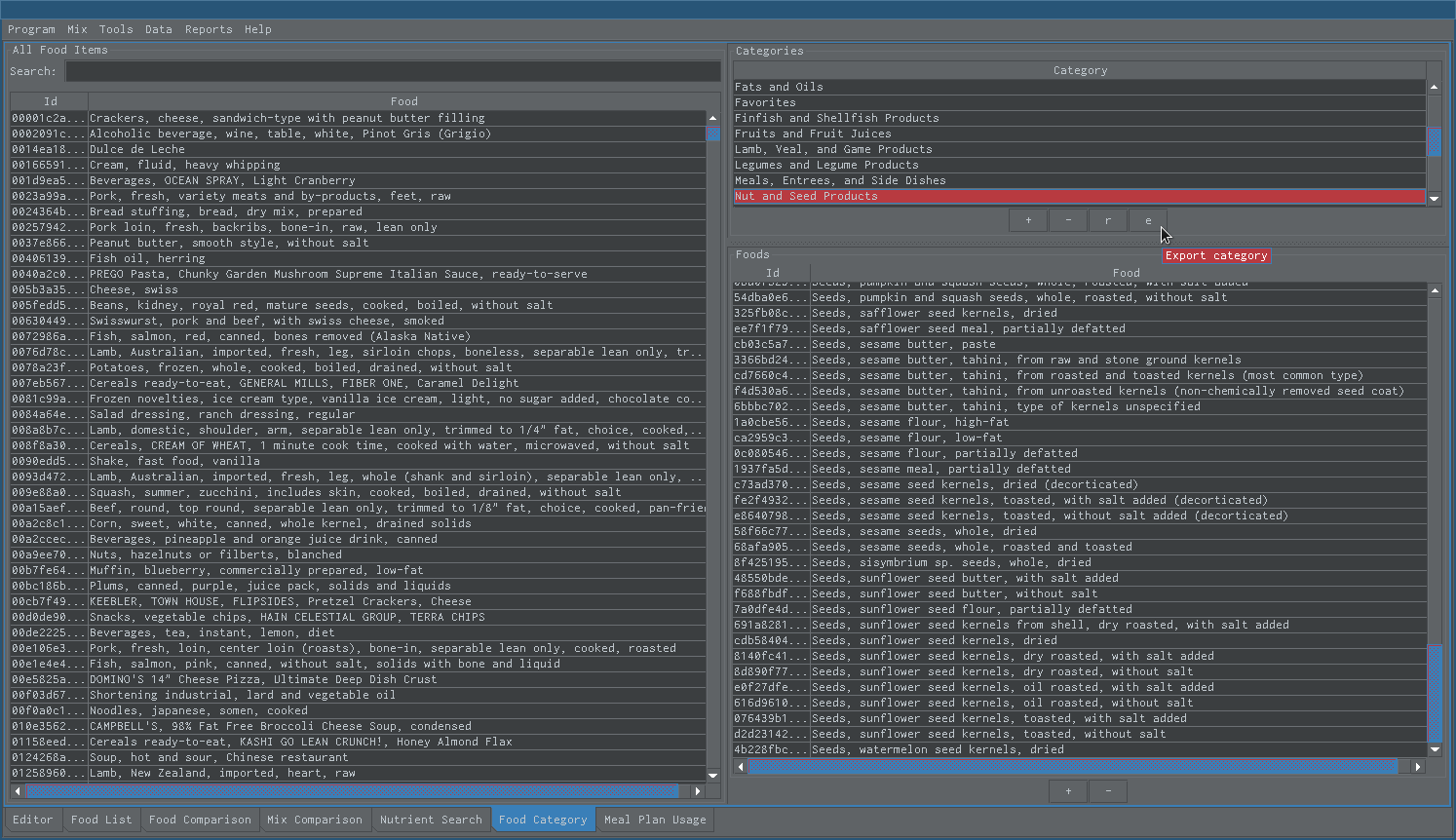Add food to category with bottom '+' button
Screen dimensions: 1456x840
point(1068,790)
